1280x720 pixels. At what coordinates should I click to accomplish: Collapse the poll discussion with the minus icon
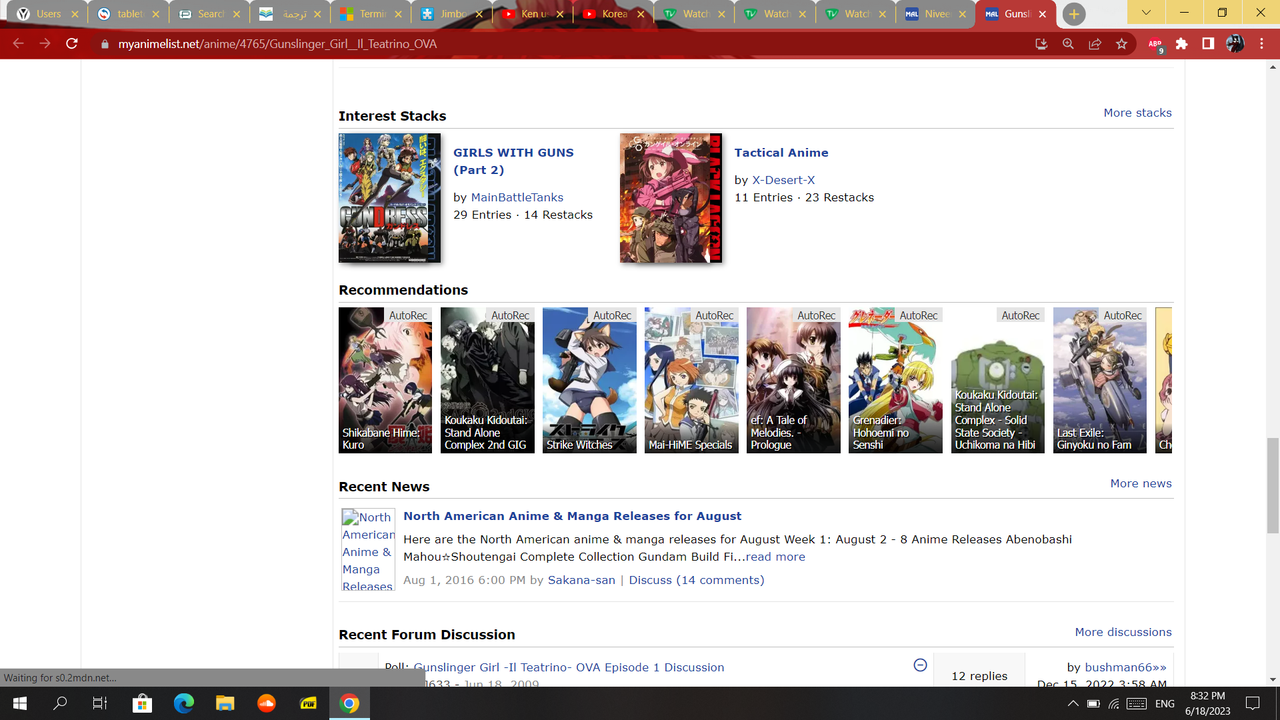point(920,665)
